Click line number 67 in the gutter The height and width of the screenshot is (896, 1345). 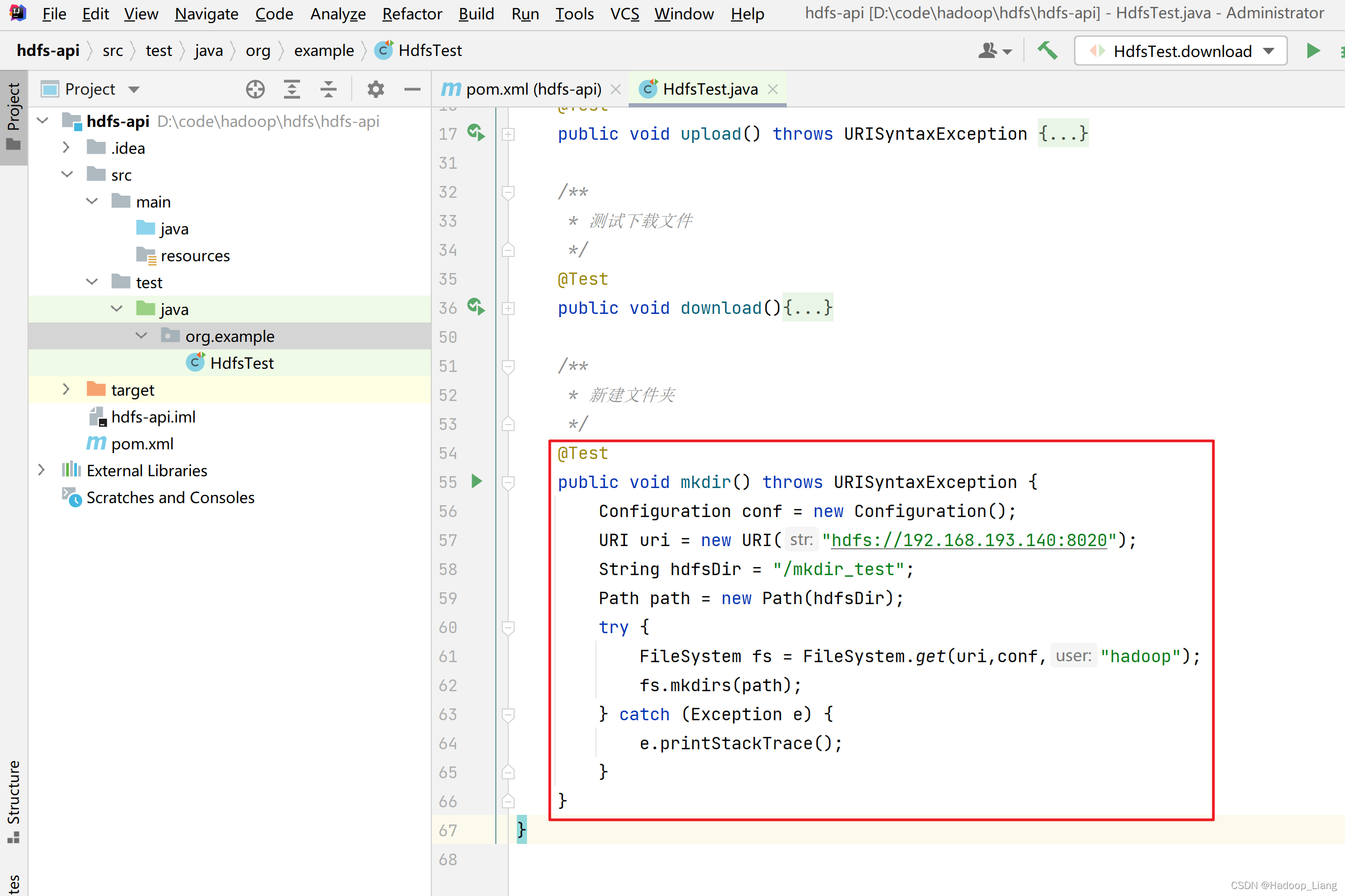pos(447,830)
